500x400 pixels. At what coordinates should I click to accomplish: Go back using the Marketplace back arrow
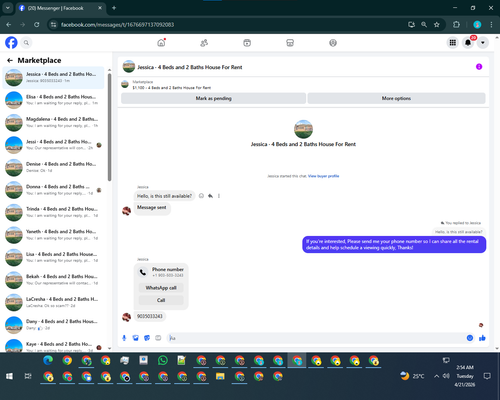(10, 60)
